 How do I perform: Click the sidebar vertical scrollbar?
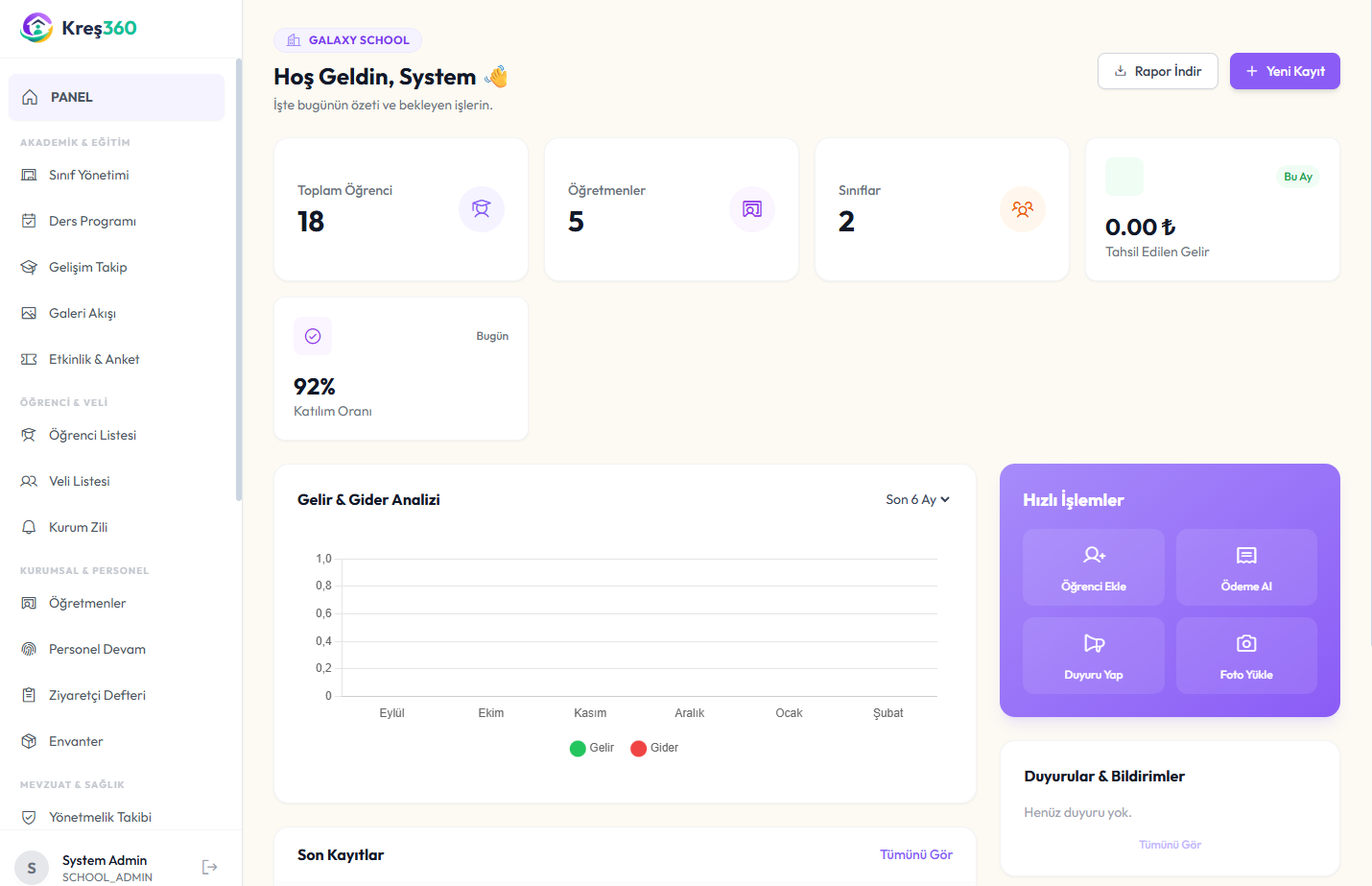click(x=238, y=278)
